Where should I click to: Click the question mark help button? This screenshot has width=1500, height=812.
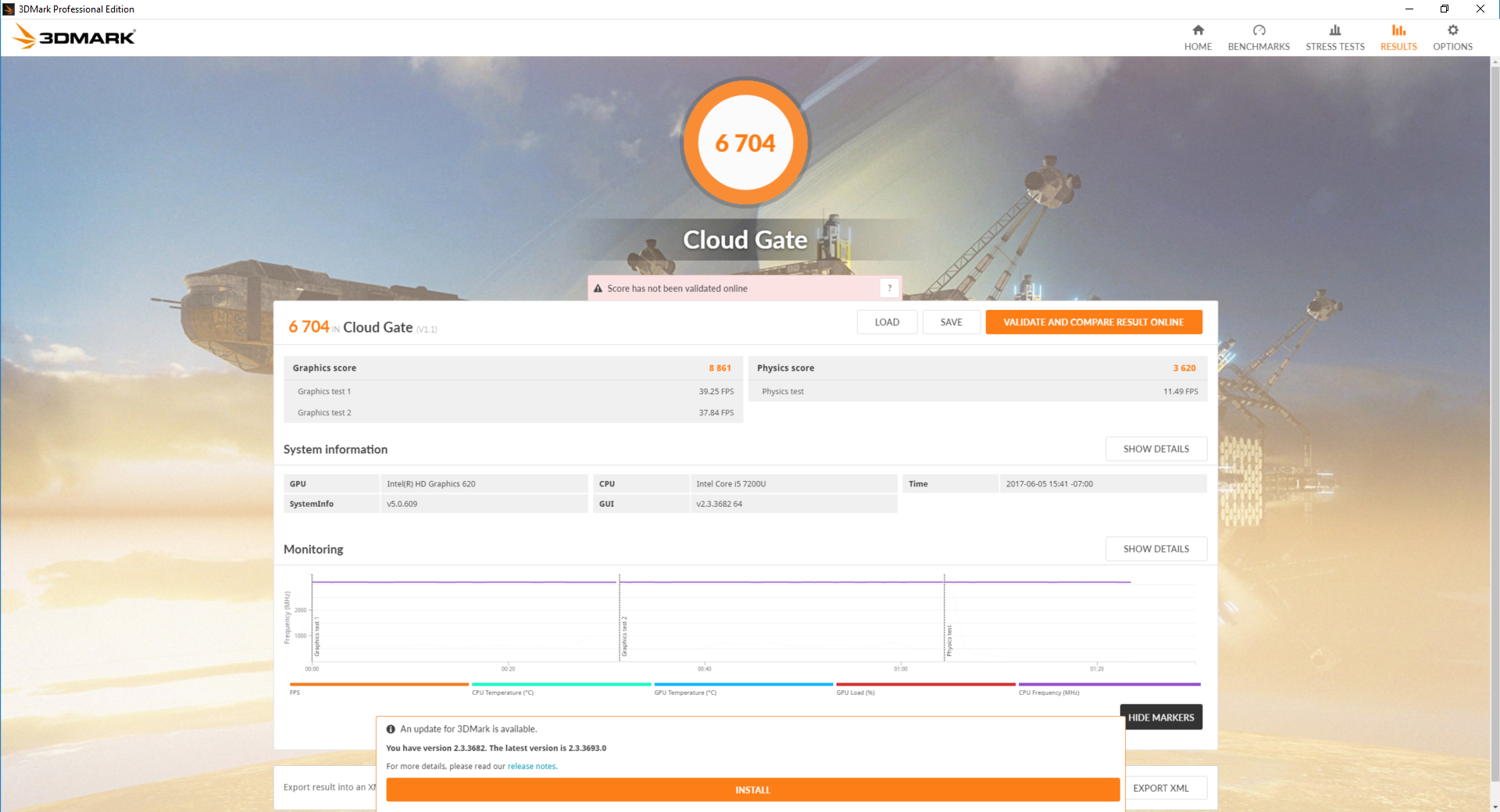(x=889, y=288)
